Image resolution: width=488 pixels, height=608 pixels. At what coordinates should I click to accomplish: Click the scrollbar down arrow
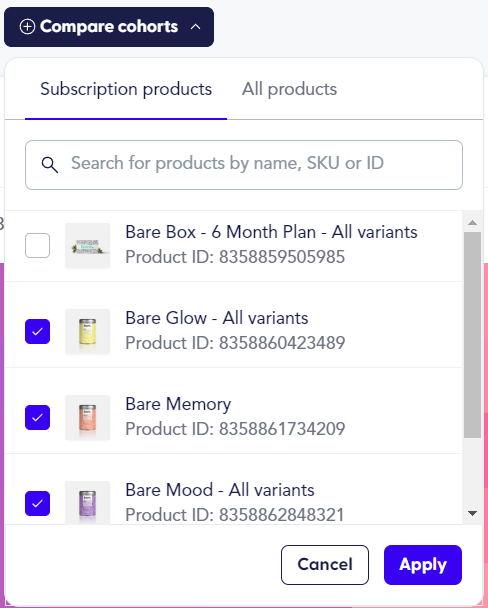(472, 513)
